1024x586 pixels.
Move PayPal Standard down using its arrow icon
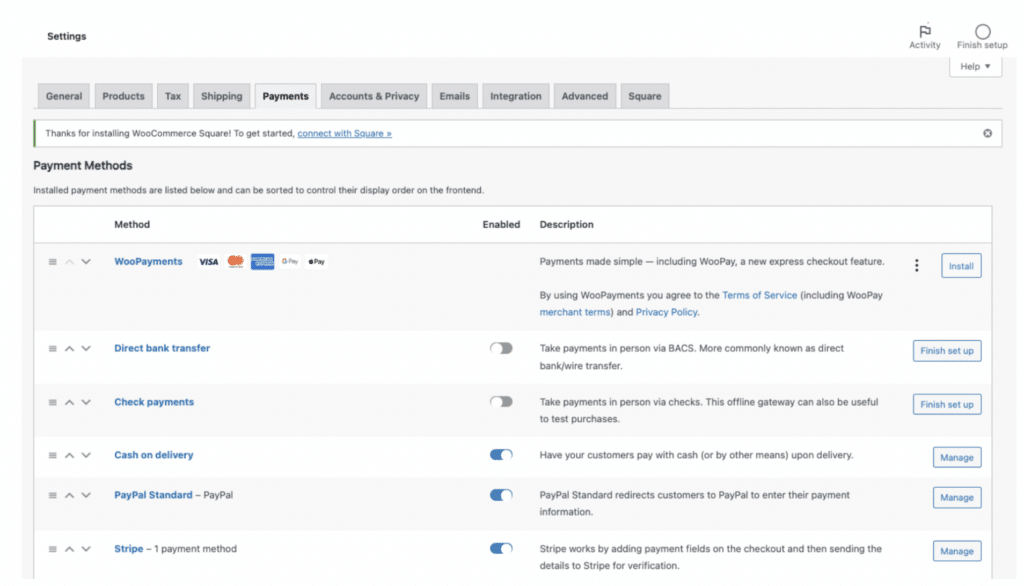tap(86, 494)
